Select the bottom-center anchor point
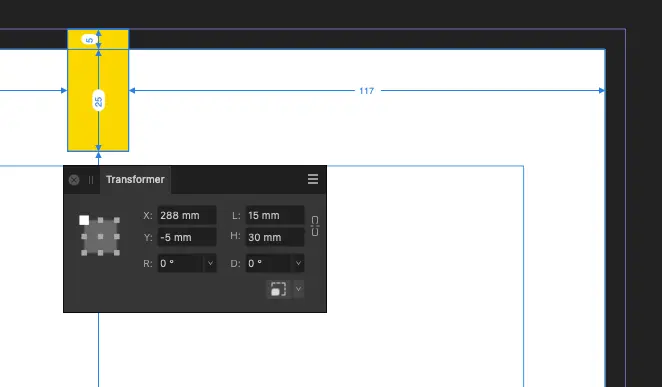Screen dimensions: 662x387 [x=100, y=253]
